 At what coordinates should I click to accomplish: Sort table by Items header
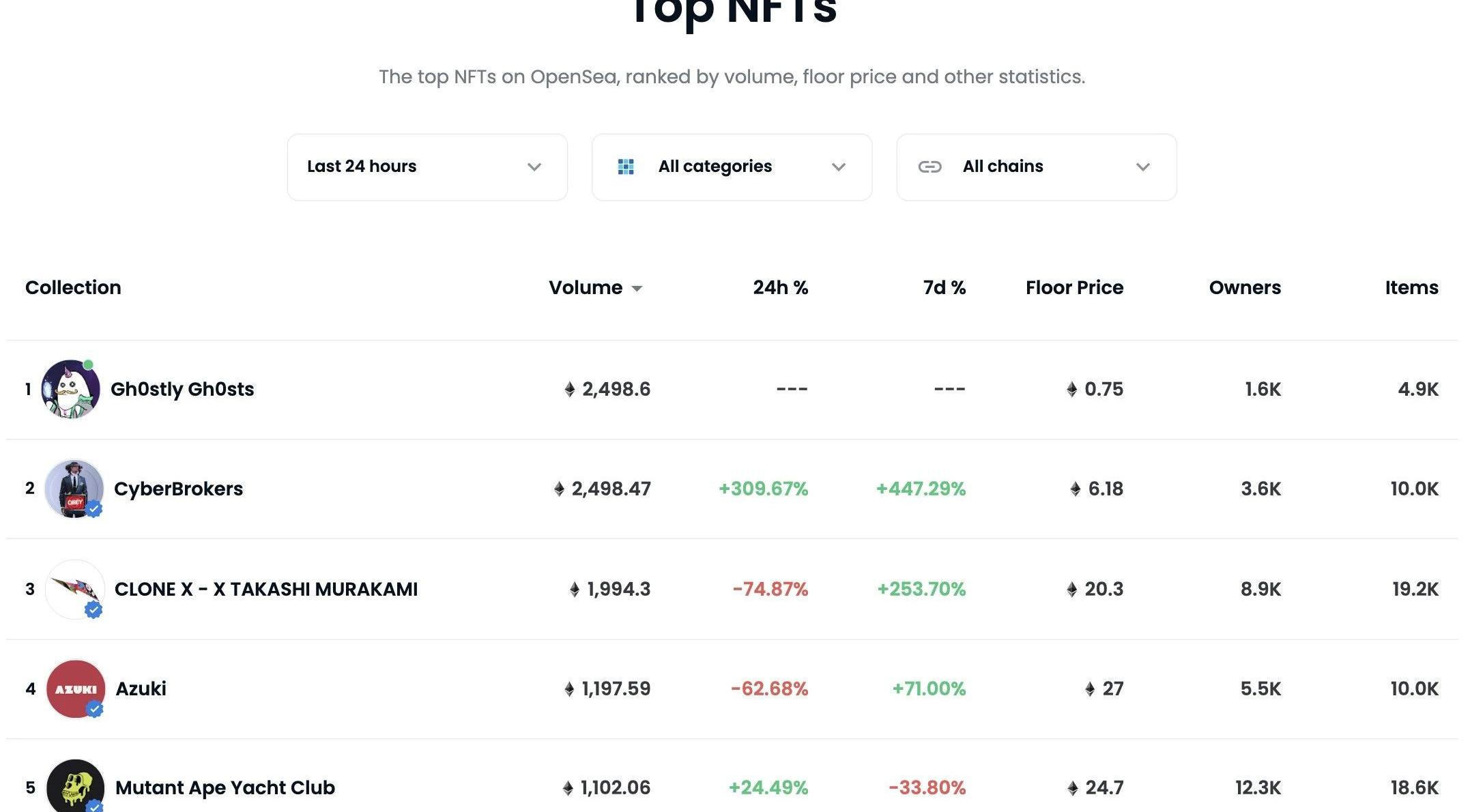[1411, 287]
